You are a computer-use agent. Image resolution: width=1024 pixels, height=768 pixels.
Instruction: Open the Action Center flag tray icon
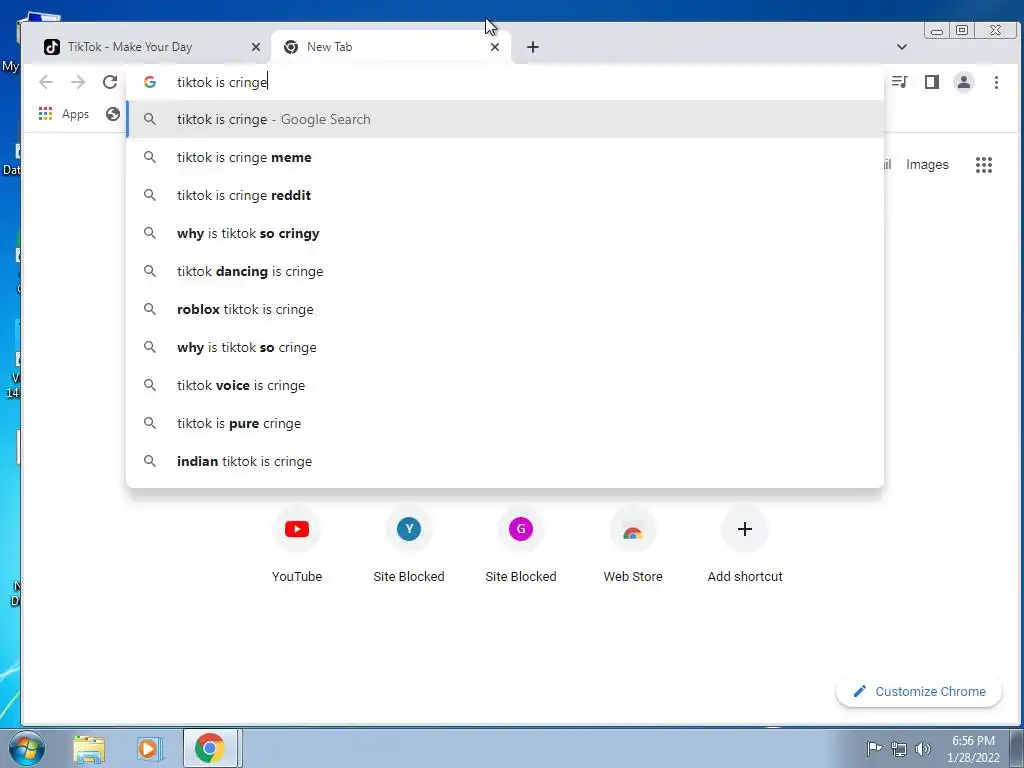coord(874,748)
